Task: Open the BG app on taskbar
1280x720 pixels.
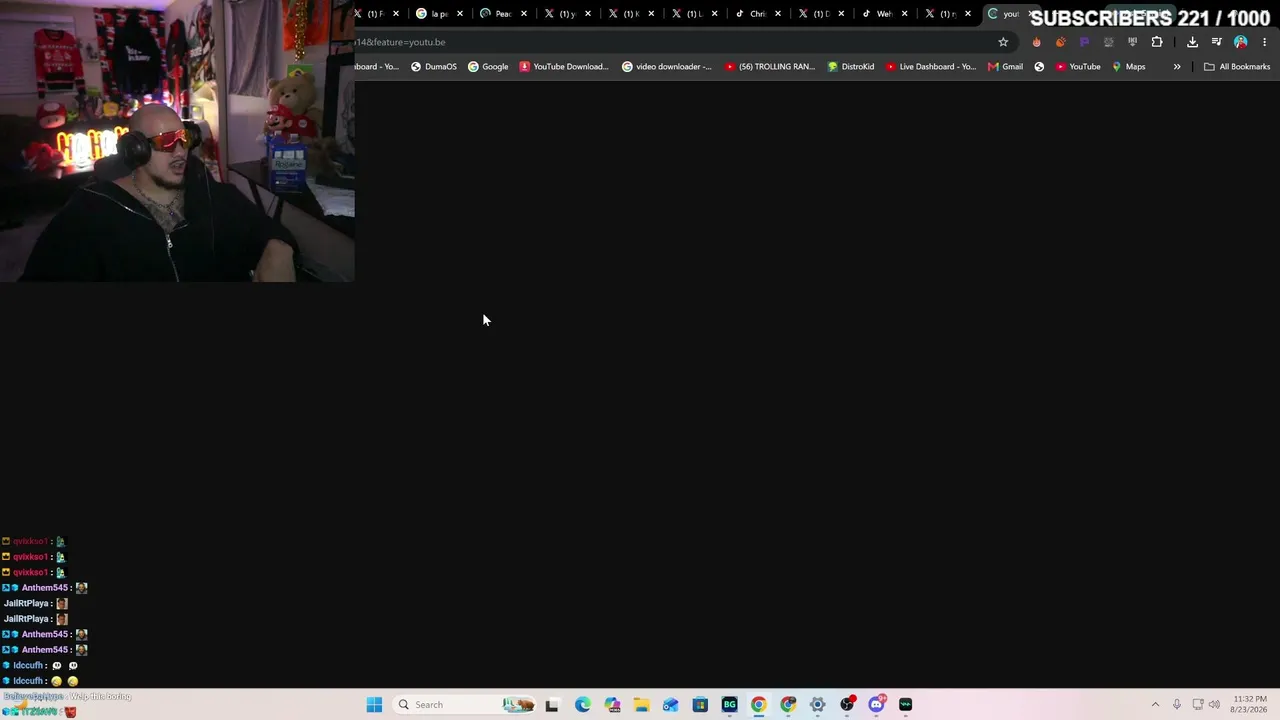Action: [729, 705]
